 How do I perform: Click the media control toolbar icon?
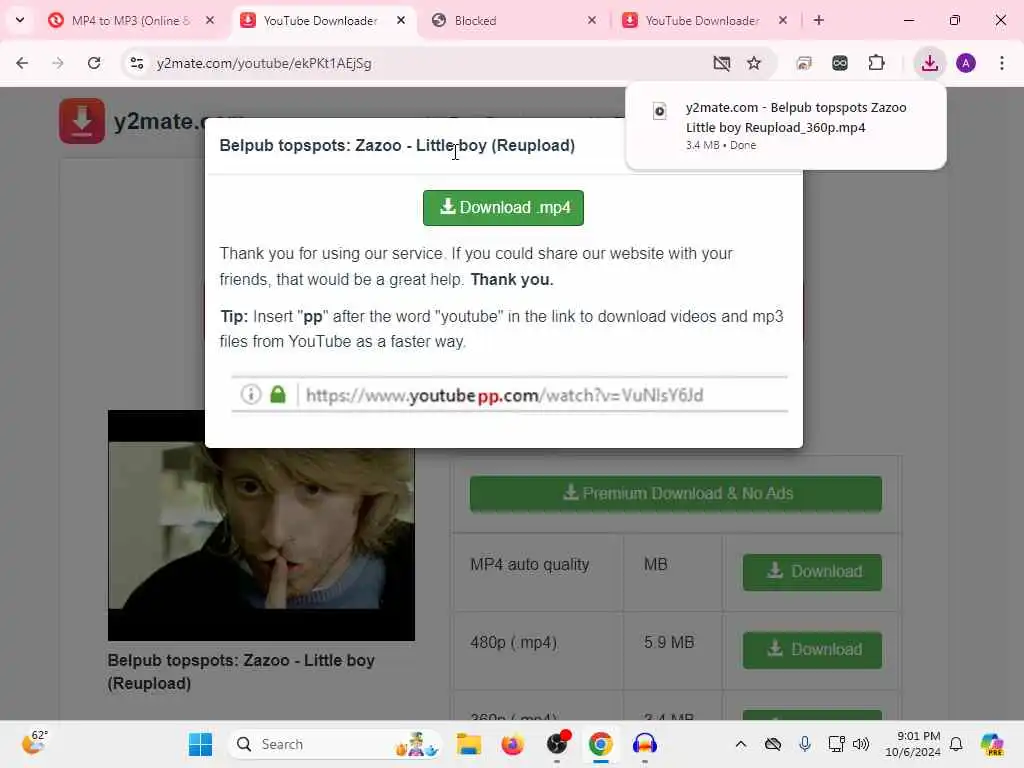804,63
